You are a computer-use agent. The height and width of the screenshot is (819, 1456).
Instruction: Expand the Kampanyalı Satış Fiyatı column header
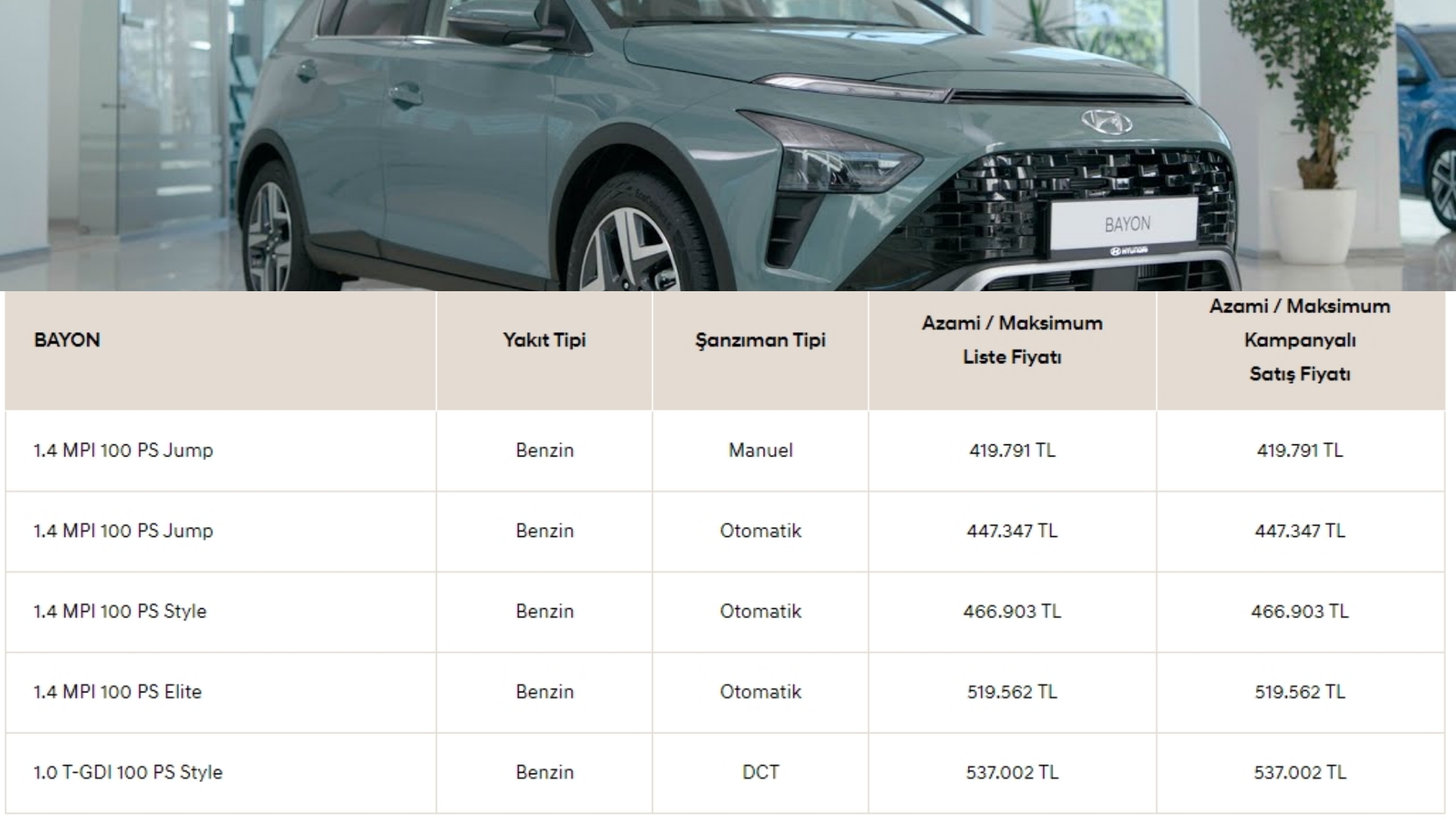pos(1300,340)
